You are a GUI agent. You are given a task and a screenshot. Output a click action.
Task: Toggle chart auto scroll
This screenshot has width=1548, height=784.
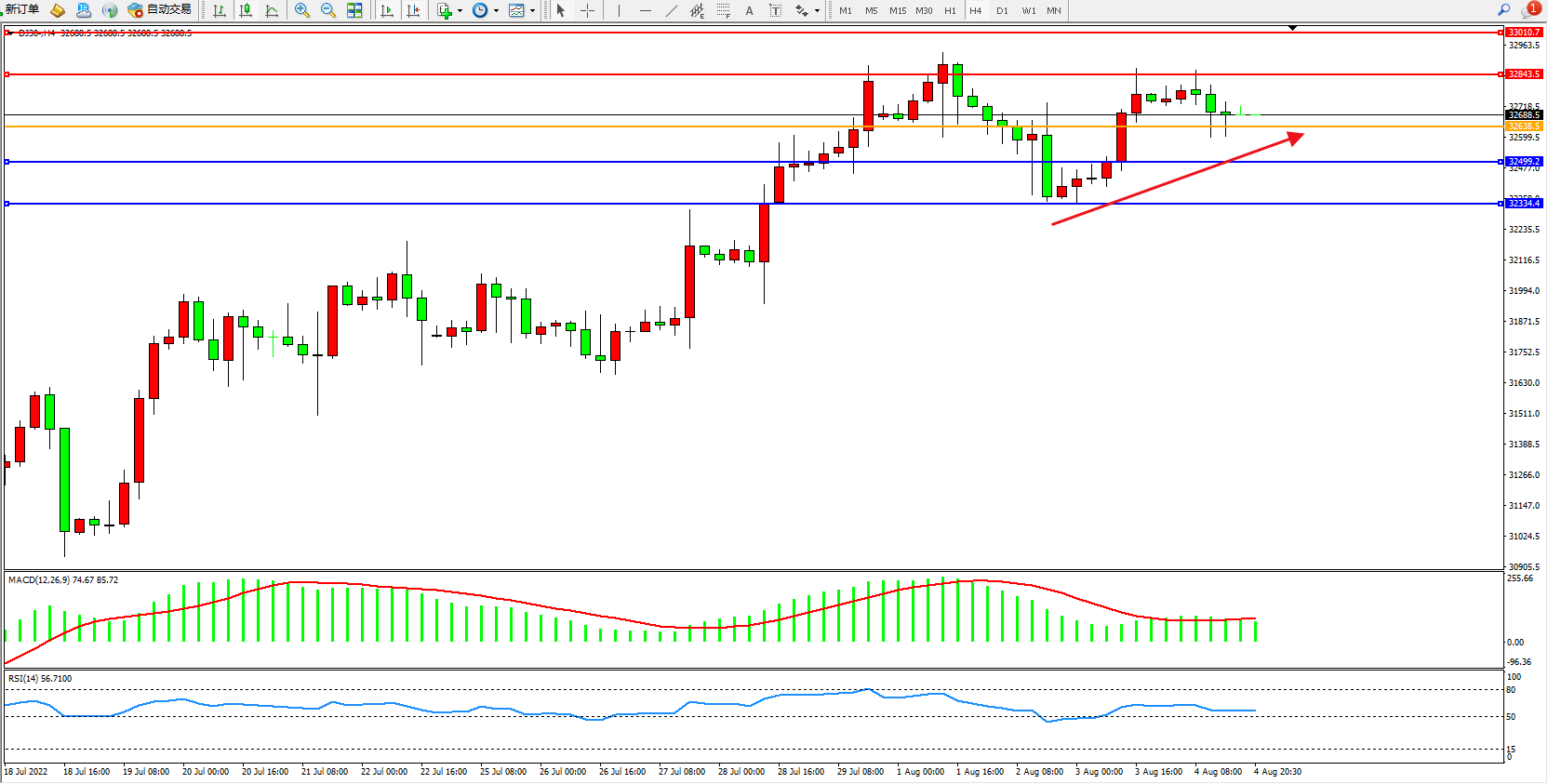pyautogui.click(x=387, y=10)
